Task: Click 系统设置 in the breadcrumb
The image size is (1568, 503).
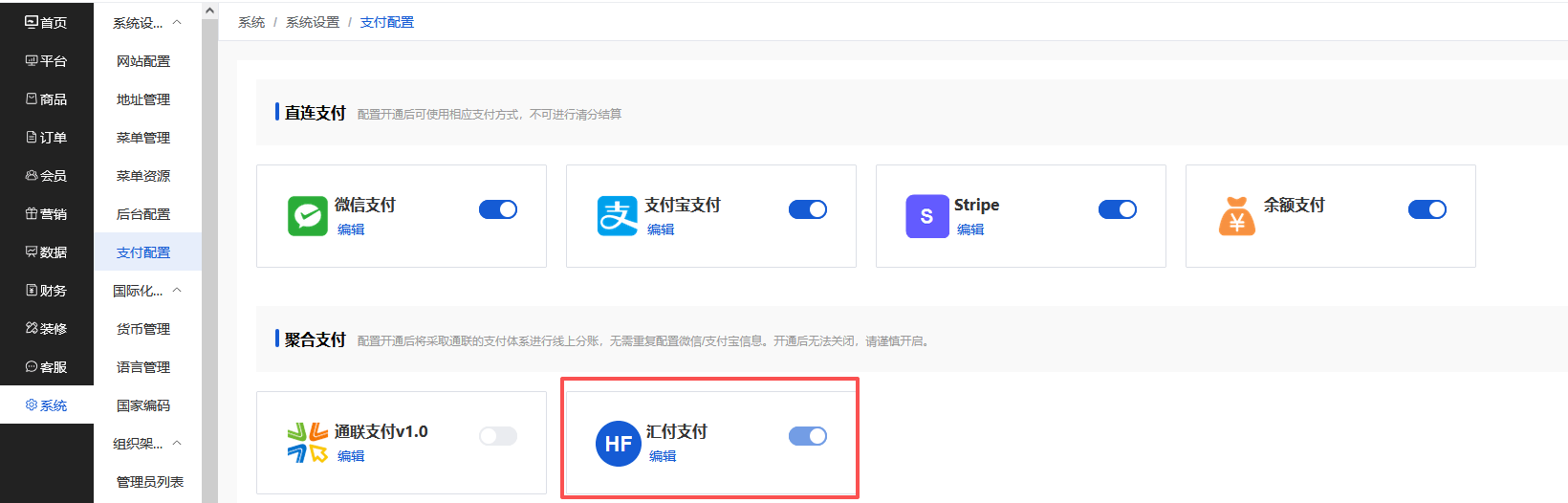Action: [313, 22]
